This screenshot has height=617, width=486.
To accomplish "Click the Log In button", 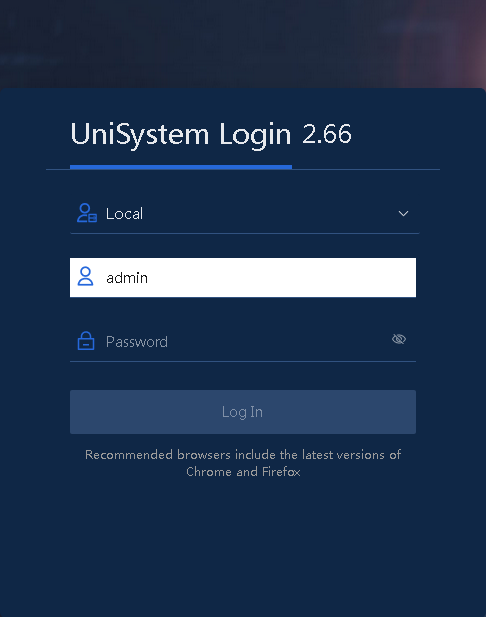I will tap(243, 412).
